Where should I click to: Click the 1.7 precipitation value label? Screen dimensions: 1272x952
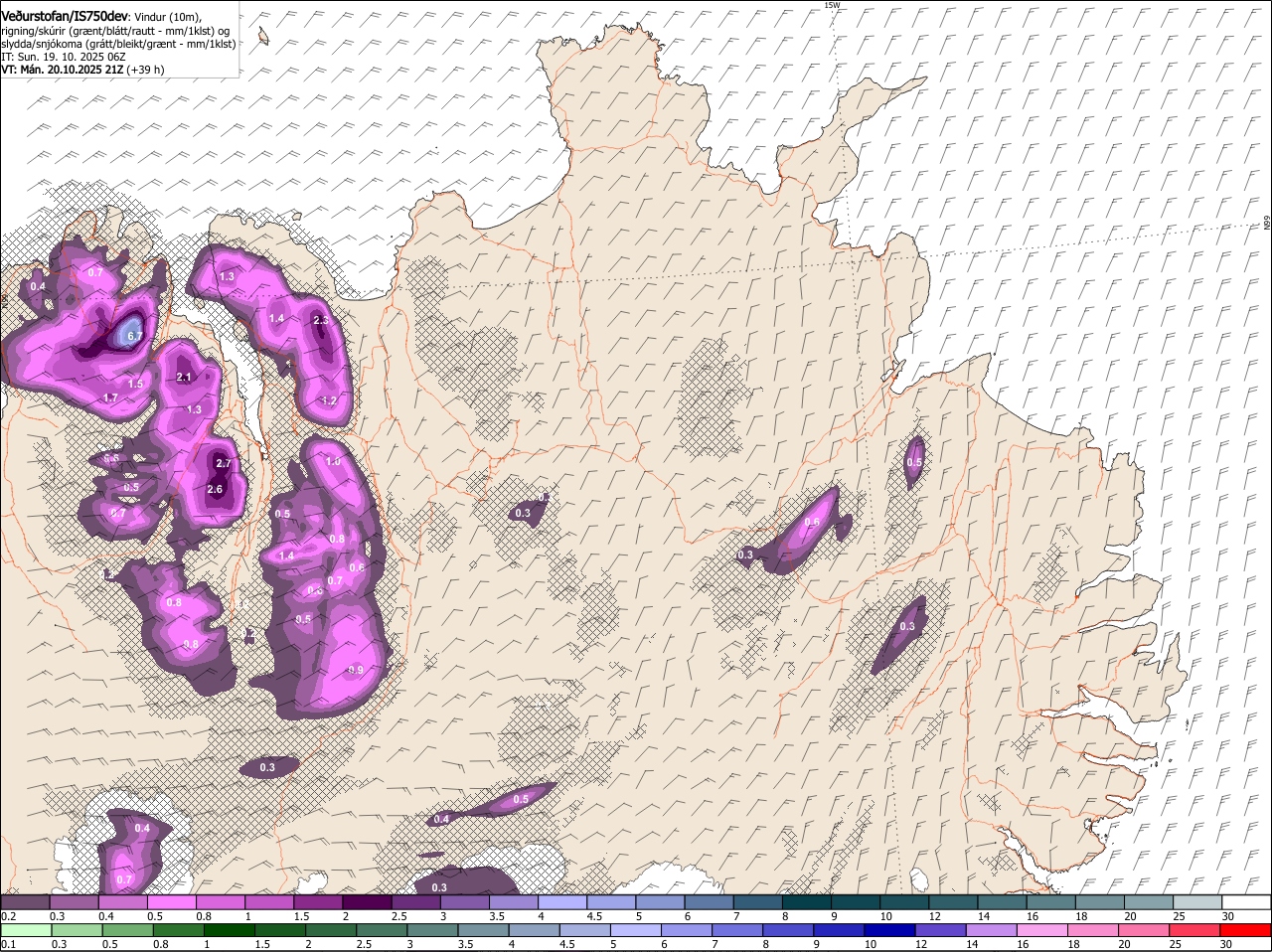(x=111, y=397)
